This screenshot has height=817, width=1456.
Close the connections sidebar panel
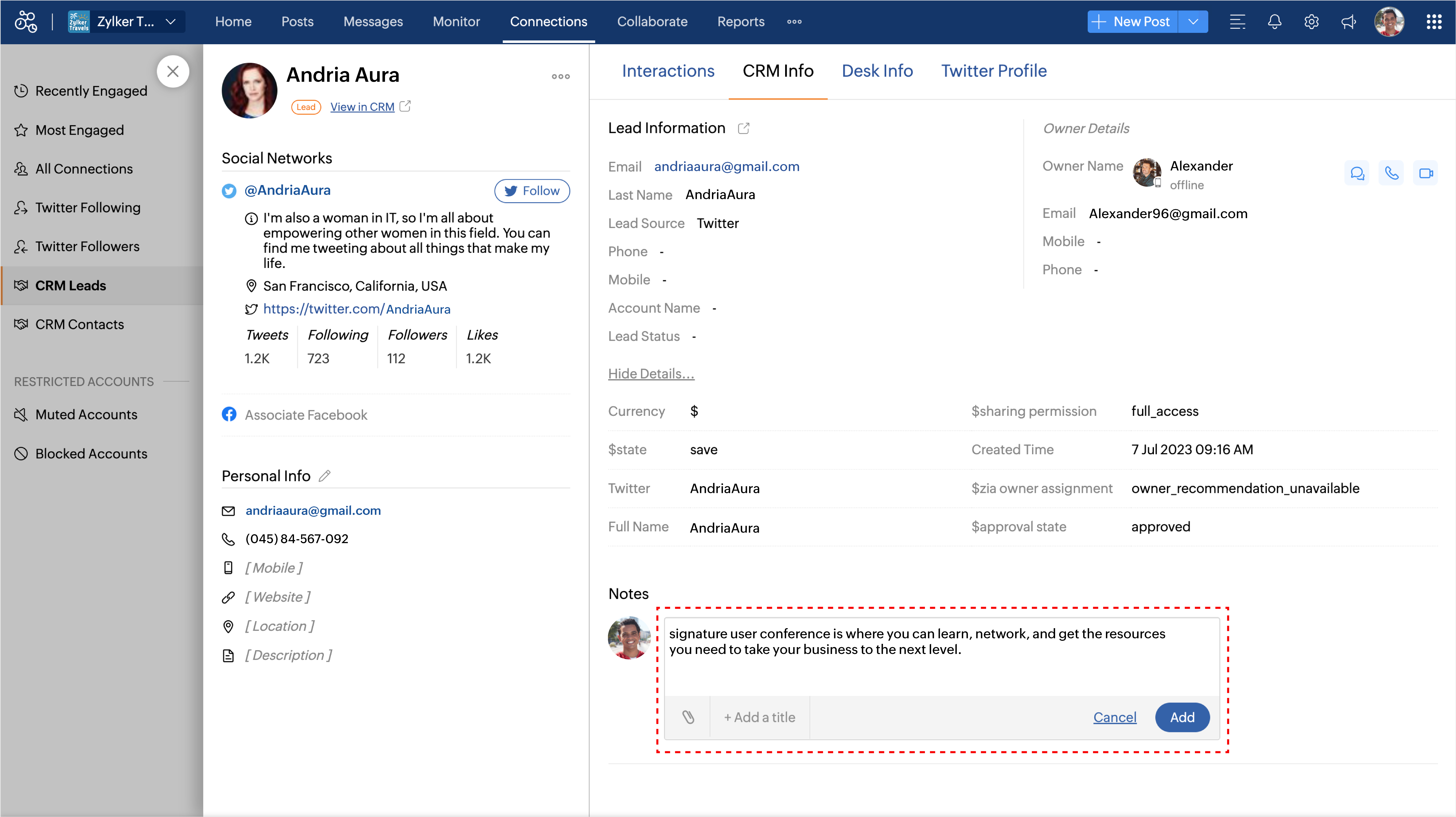click(173, 71)
